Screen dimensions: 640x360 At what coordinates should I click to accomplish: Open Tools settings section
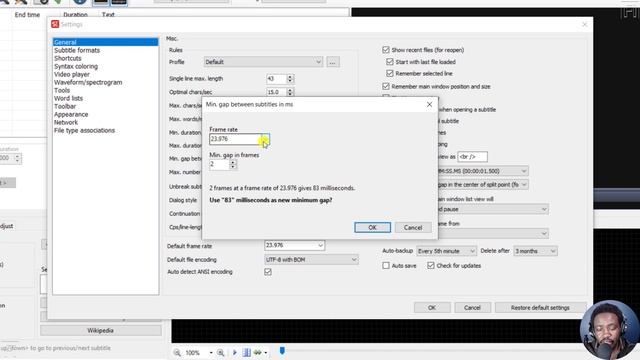[x=62, y=90]
